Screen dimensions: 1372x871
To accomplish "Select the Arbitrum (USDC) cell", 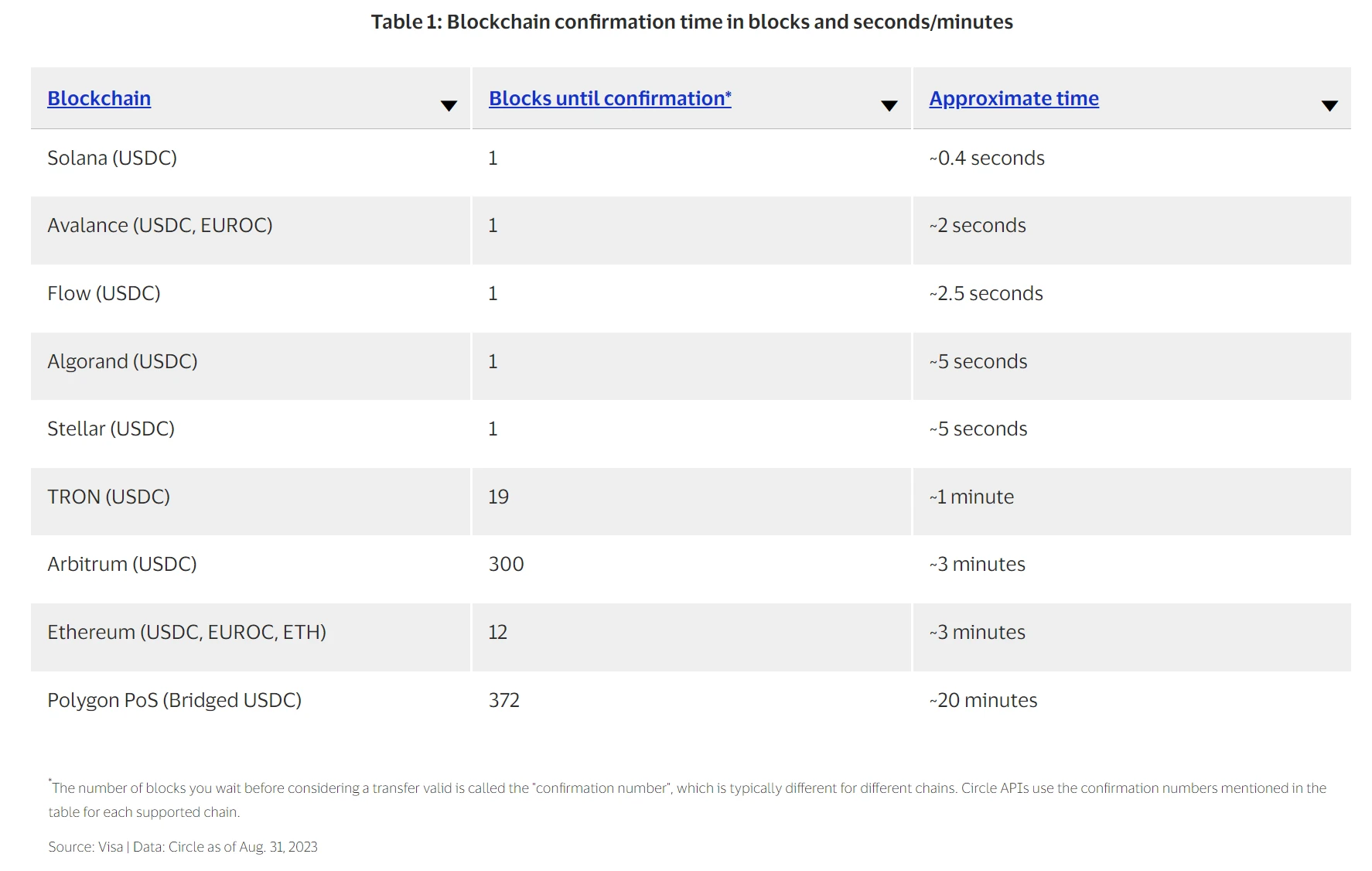I will (122, 565).
